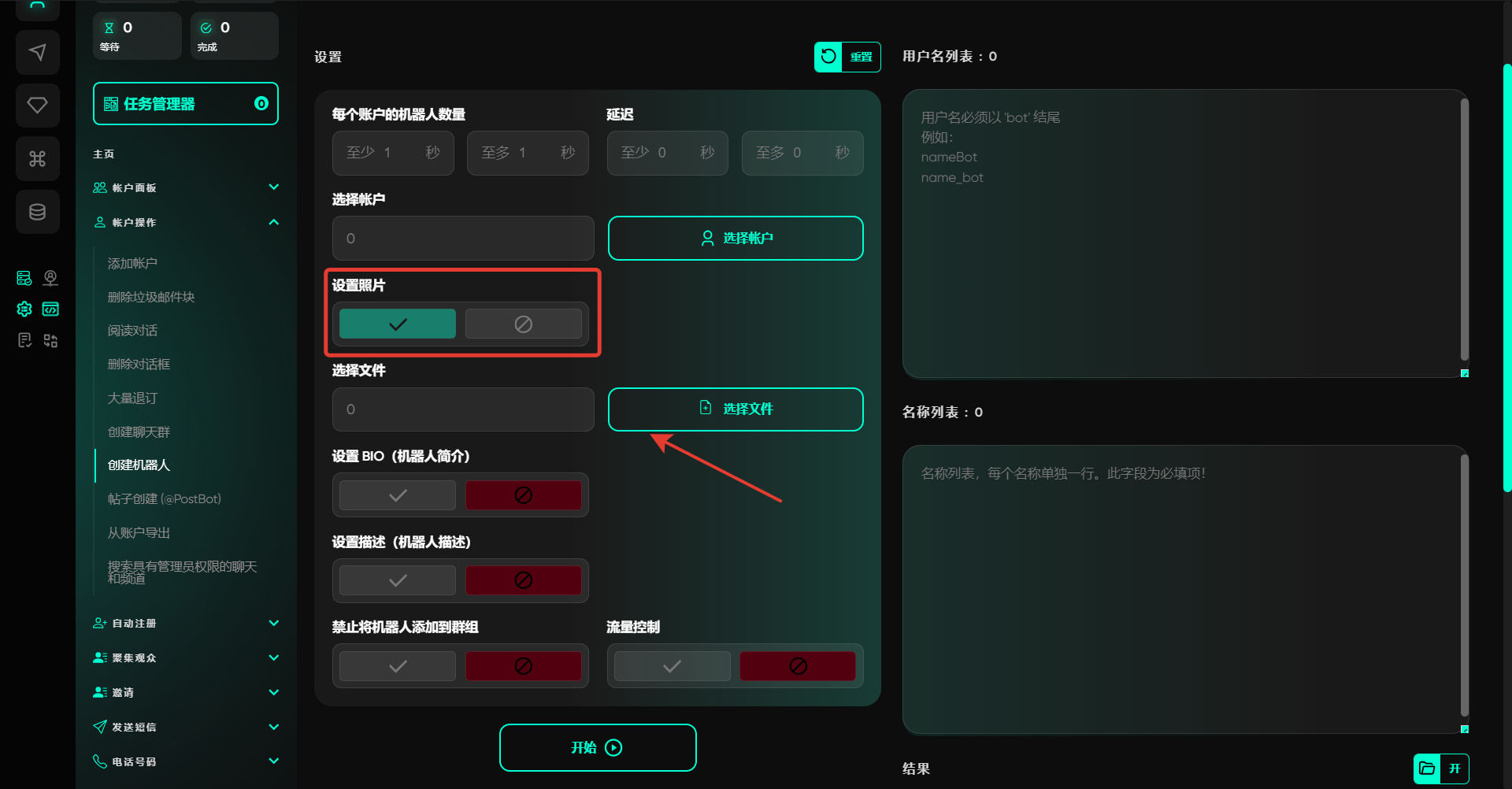Click the QR grid icon in left rail
This screenshot has width=1512, height=789.
click(x=50, y=341)
